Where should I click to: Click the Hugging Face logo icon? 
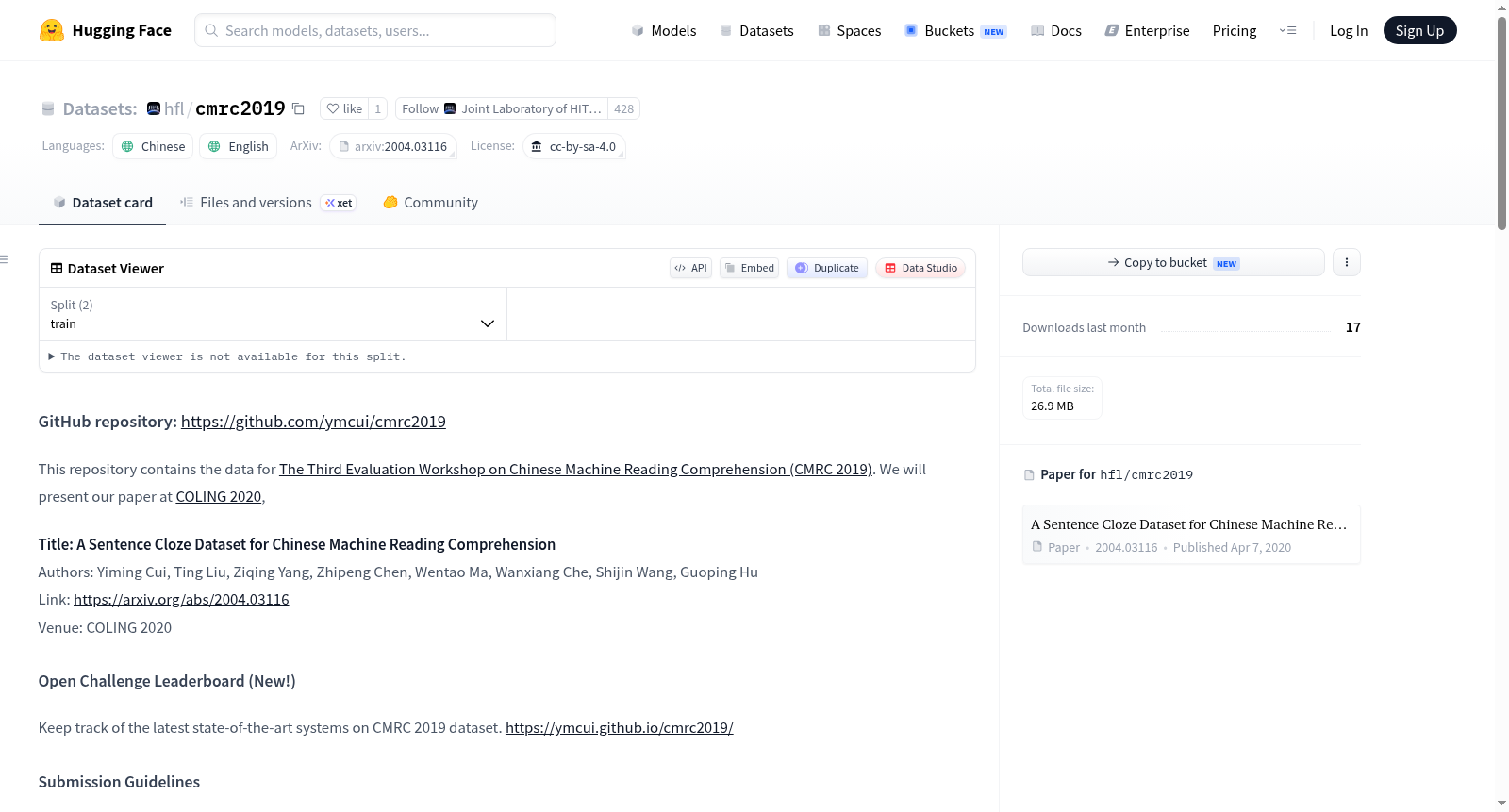tap(52, 30)
